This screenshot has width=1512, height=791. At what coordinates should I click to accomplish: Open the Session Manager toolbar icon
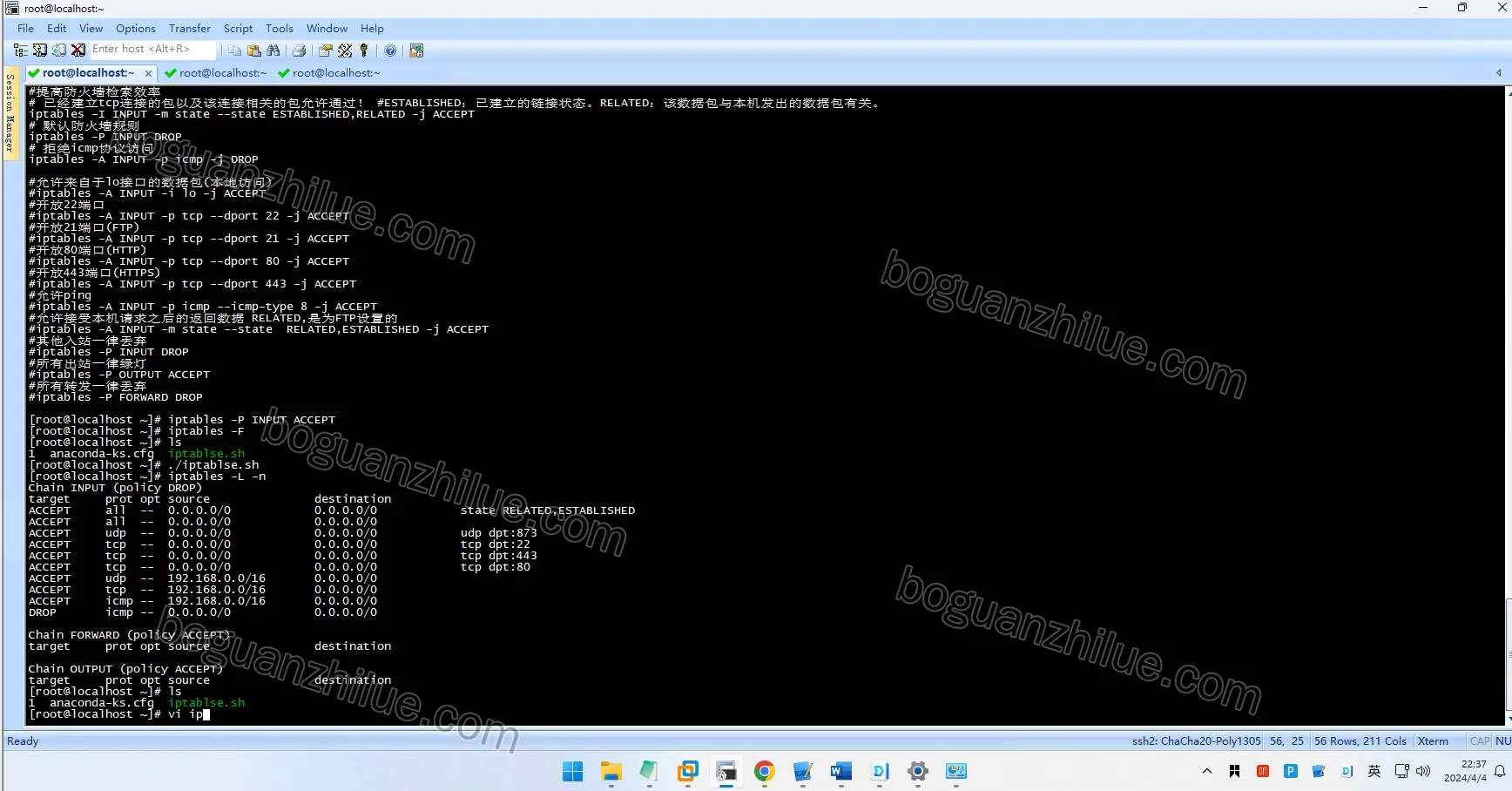pos(21,51)
